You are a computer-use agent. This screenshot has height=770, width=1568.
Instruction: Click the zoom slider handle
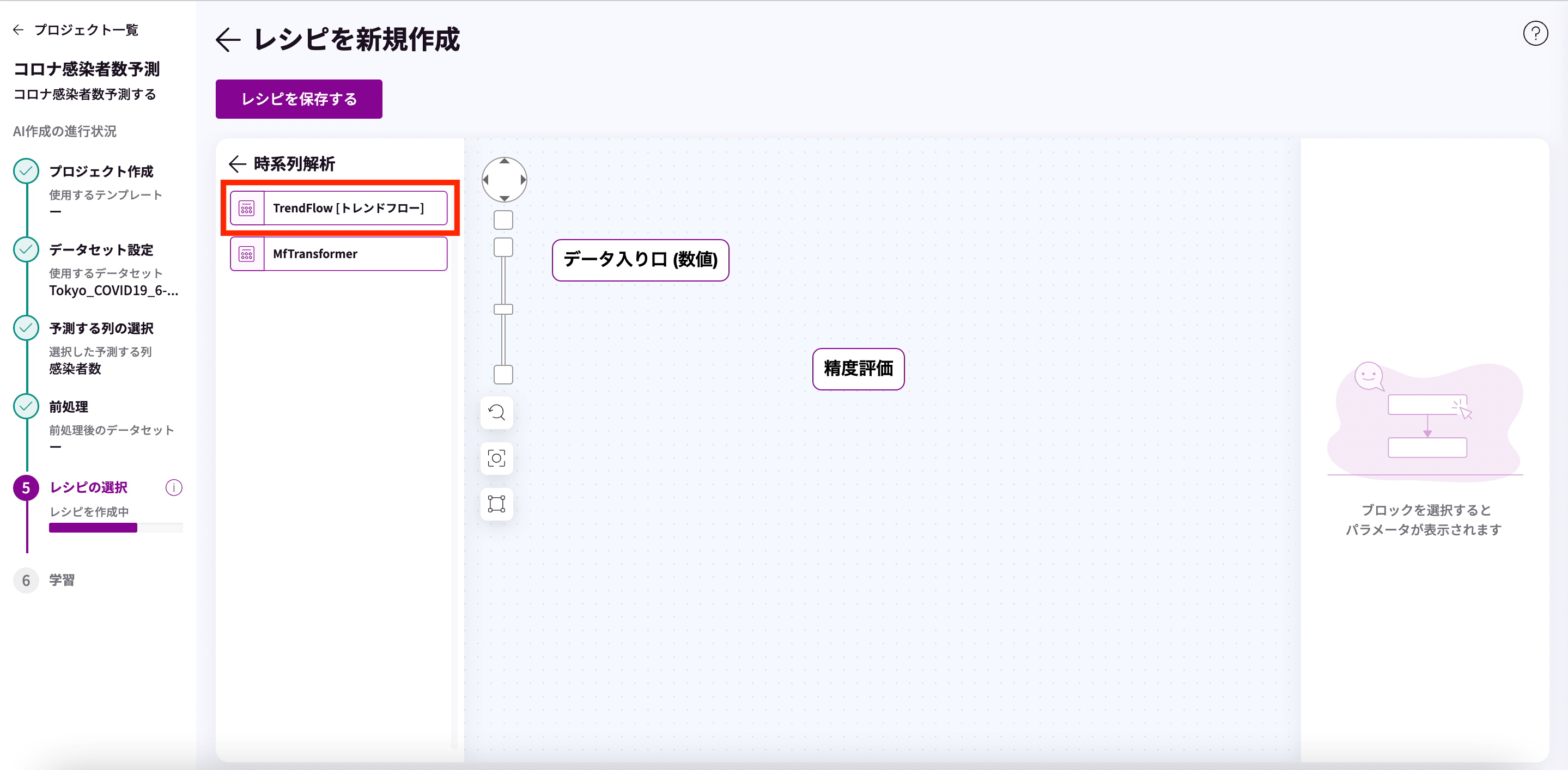[x=503, y=310]
